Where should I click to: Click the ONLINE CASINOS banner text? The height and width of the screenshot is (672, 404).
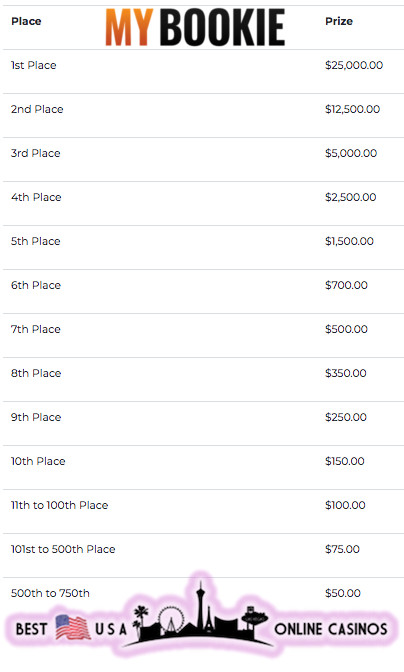331,629
